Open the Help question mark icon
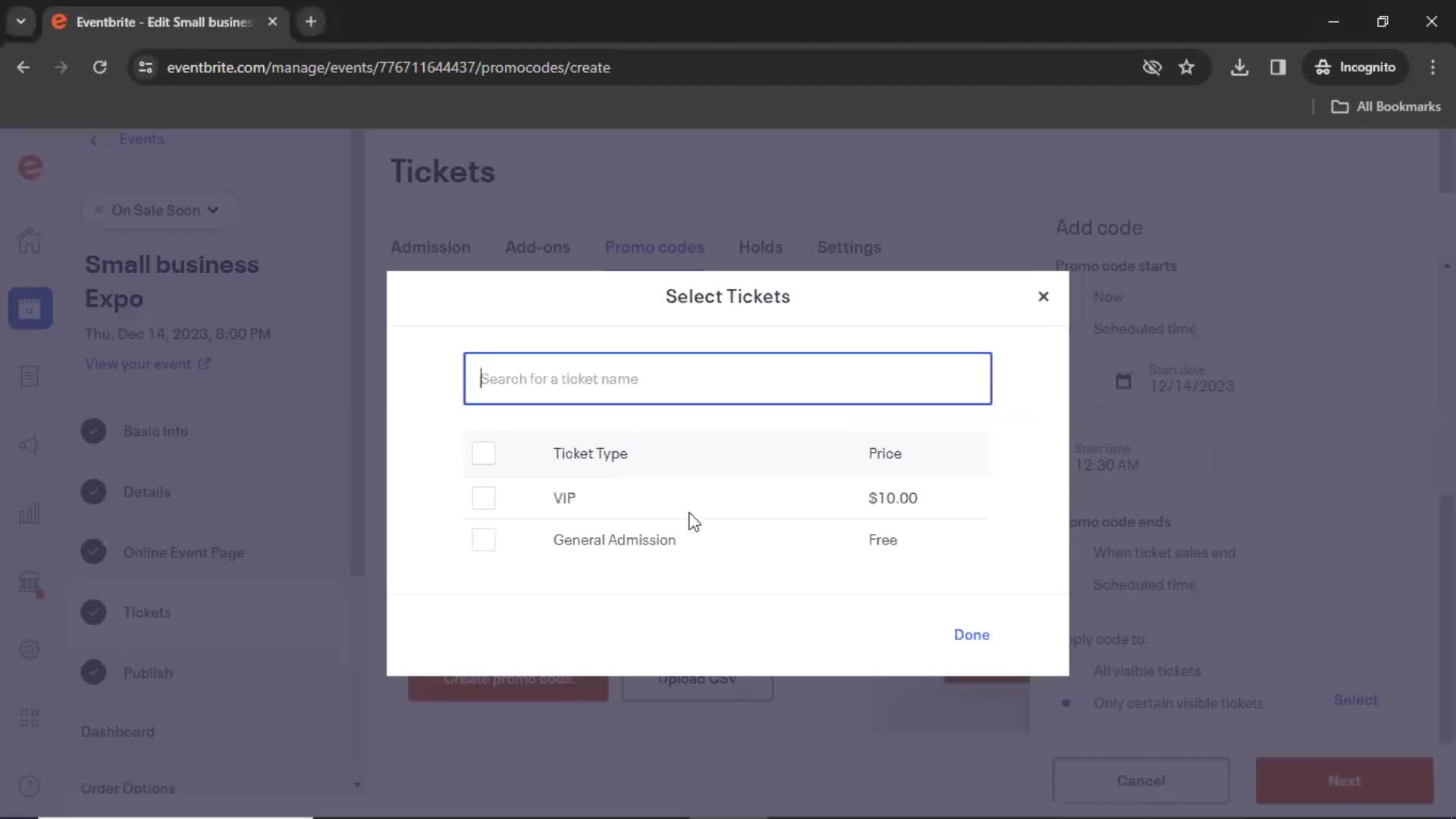The height and width of the screenshot is (819, 1456). coord(30,786)
